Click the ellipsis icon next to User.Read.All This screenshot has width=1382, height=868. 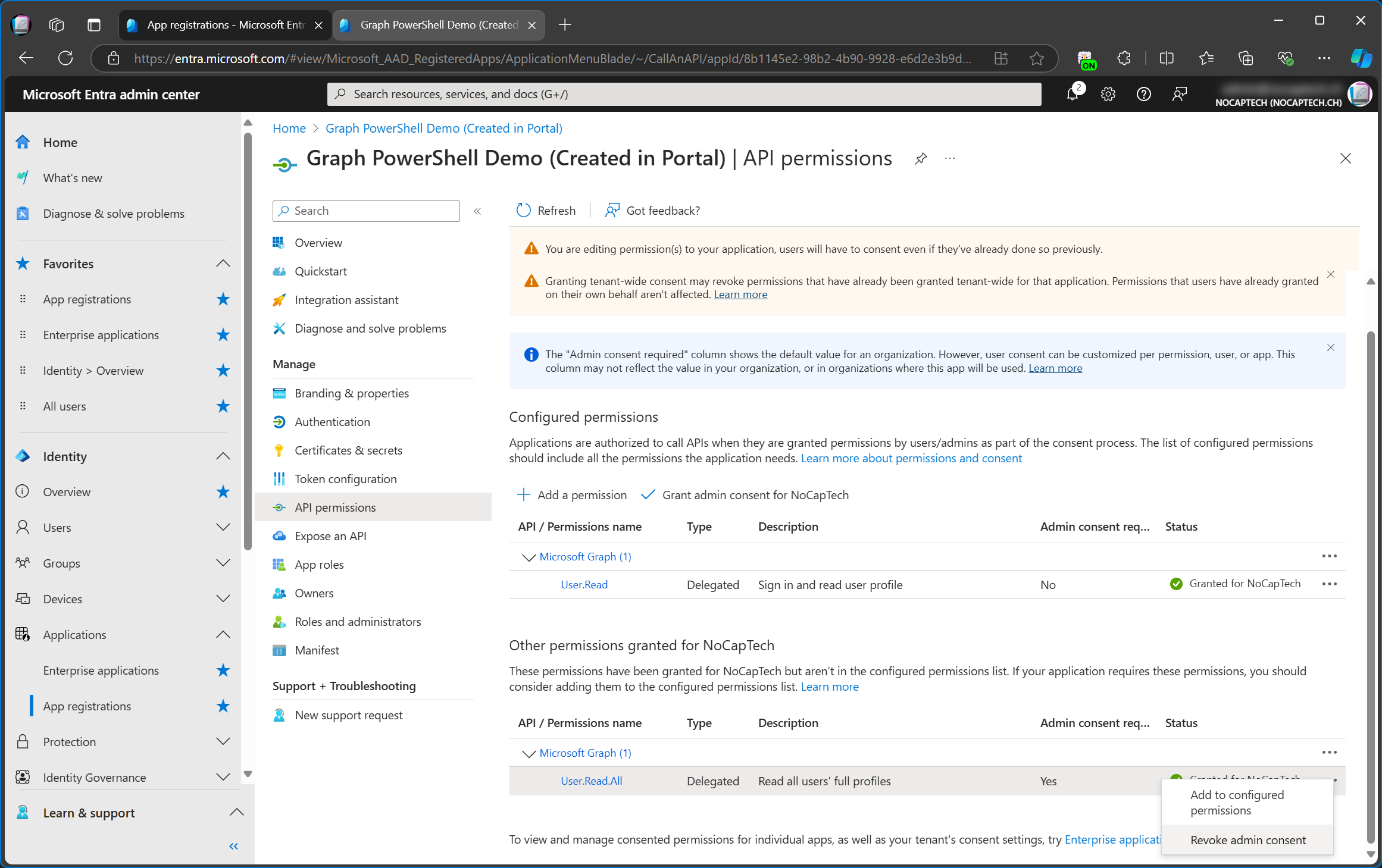(1330, 780)
